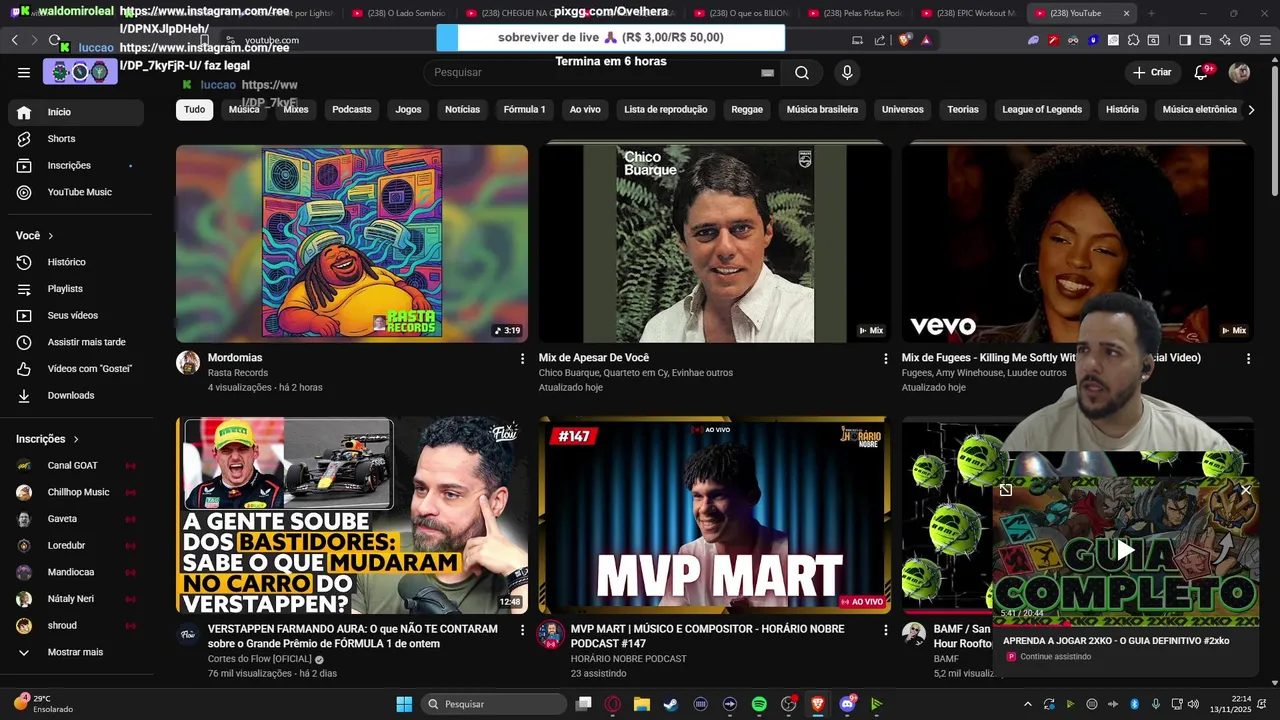Open the account avatar menu
The width and height of the screenshot is (1280, 720).
coord(1239,72)
